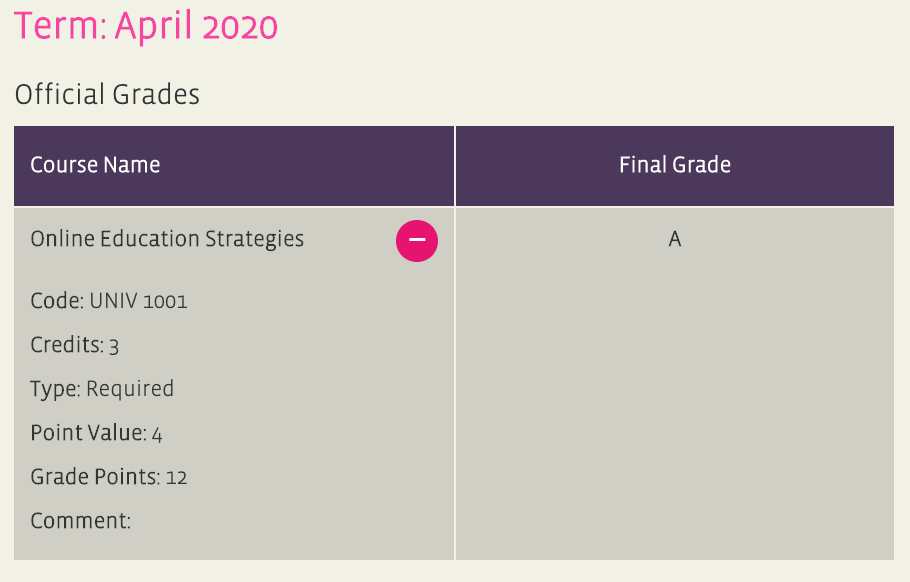Click the UNIV 1001 course code text
Image resolution: width=910 pixels, height=582 pixels.
[138, 301]
